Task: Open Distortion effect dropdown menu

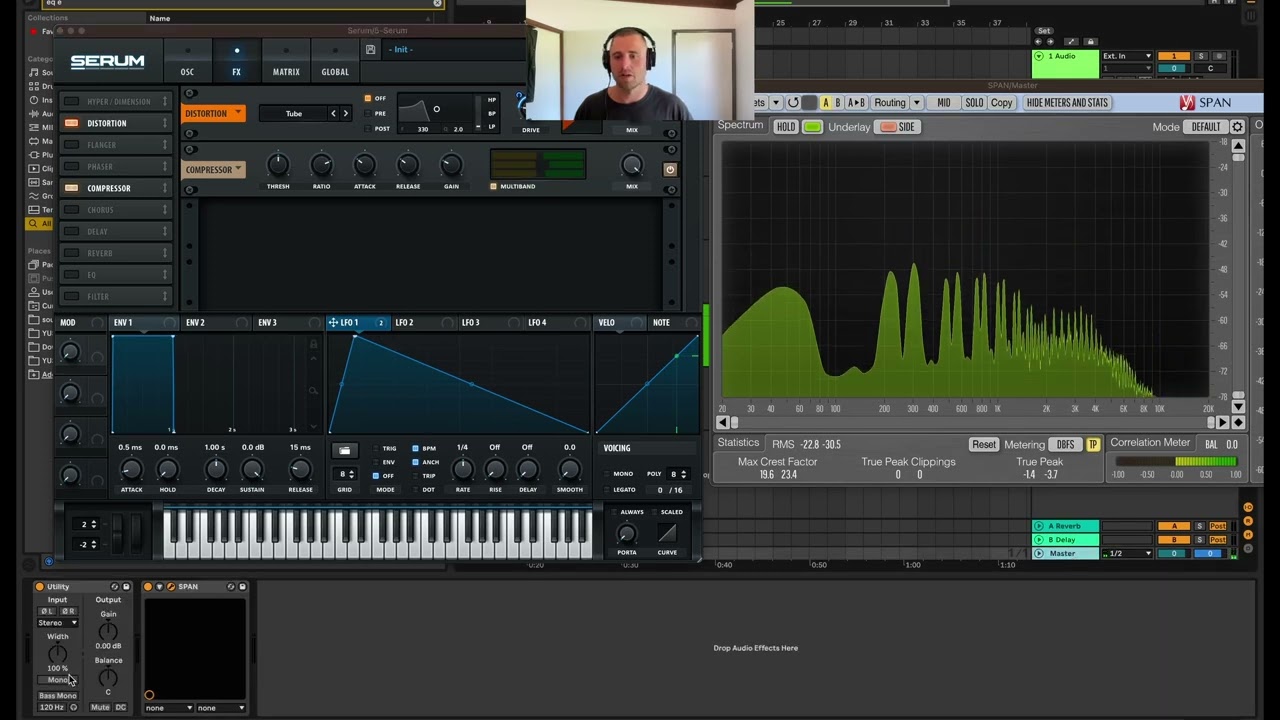Action: (x=238, y=113)
